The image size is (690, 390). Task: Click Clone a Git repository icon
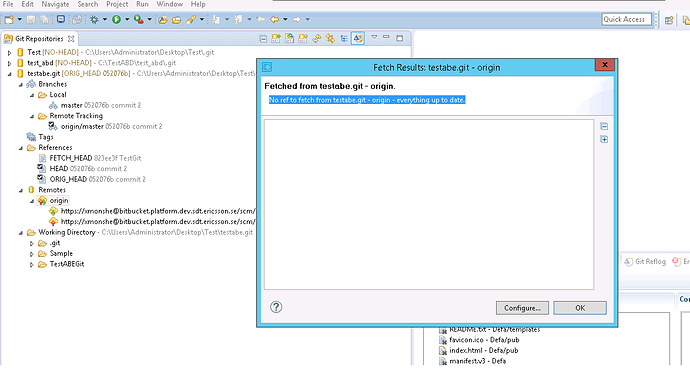[x=290, y=39]
